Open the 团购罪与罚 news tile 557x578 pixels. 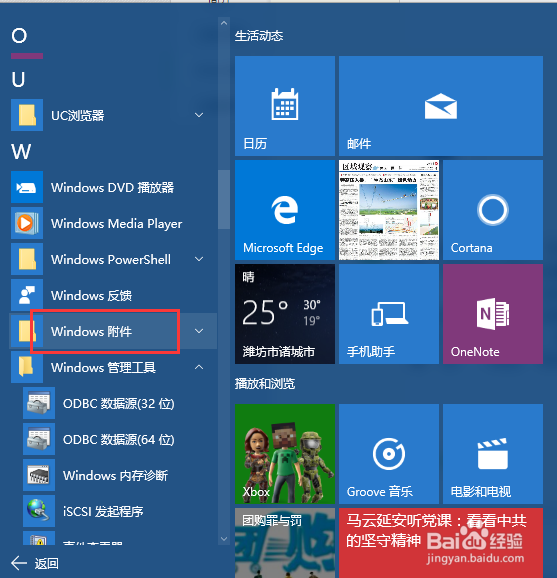pyautogui.click(x=285, y=543)
